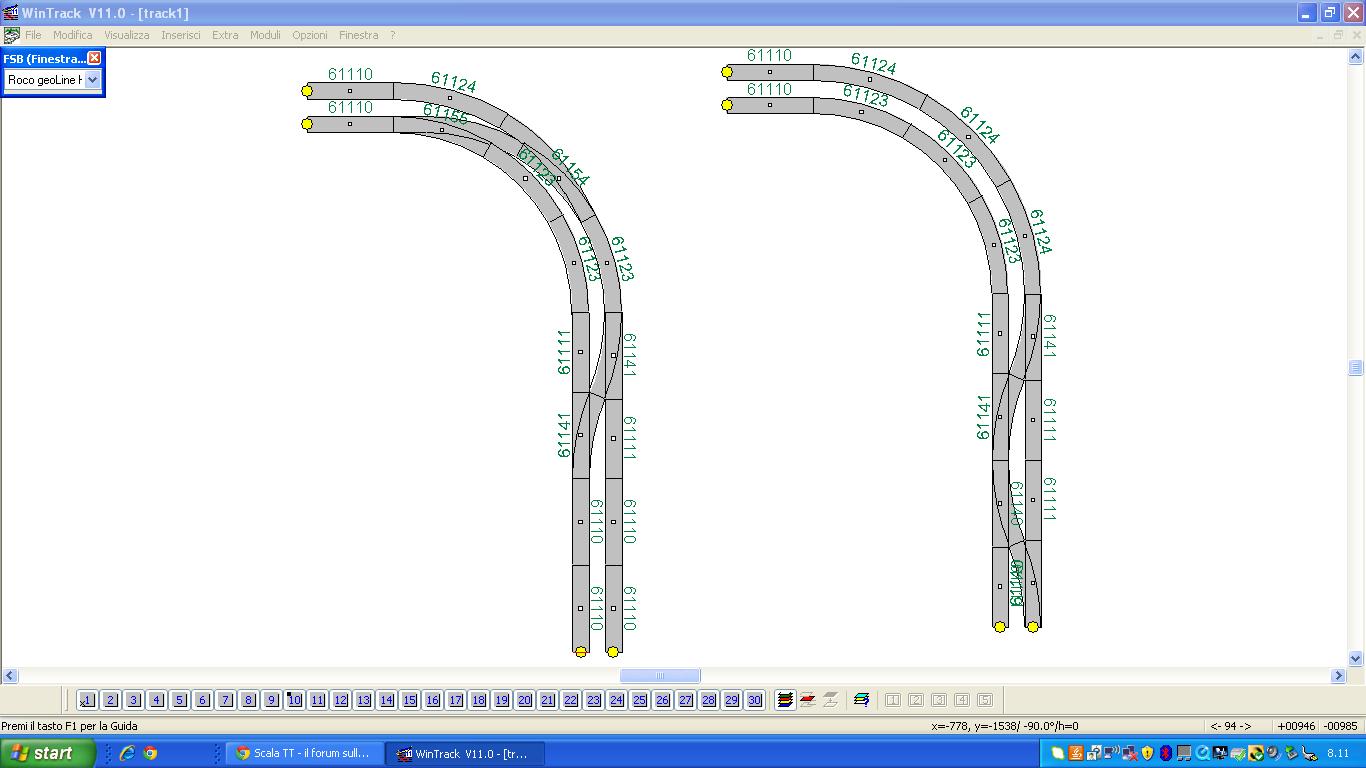Click the grayed numbered box 3 icon
The image size is (1366, 768).
pos(938,700)
